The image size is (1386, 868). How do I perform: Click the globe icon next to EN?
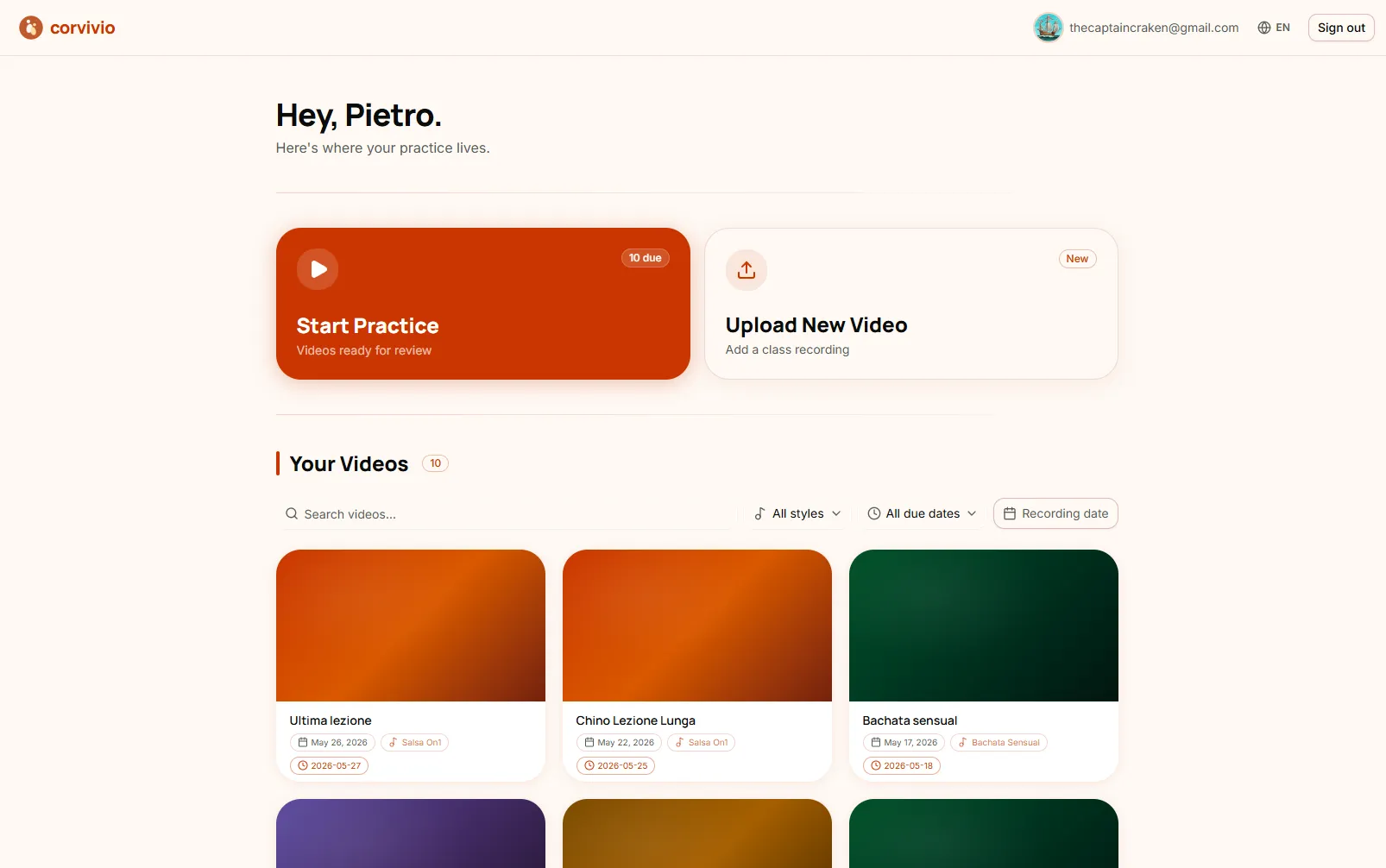(1264, 28)
